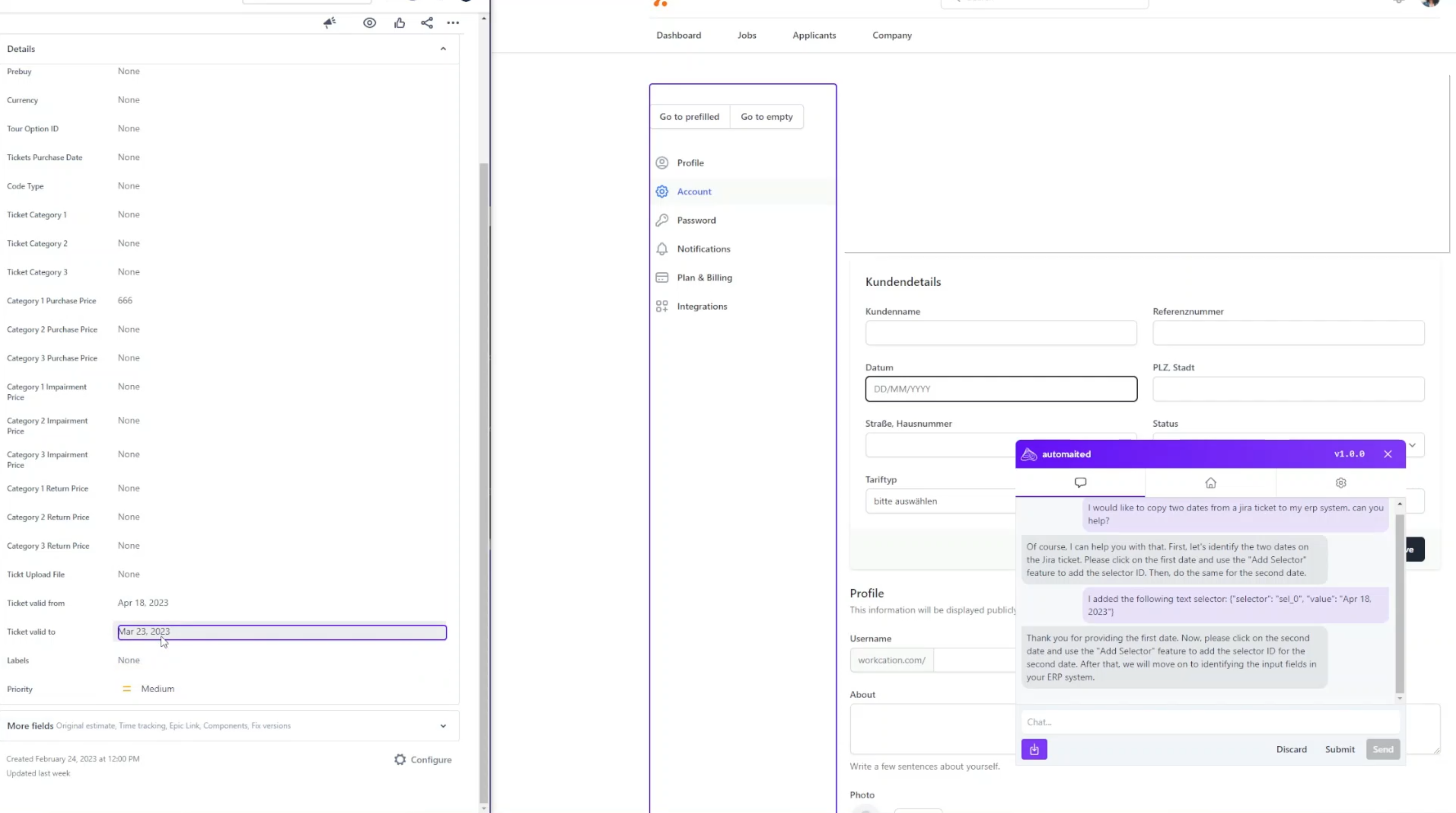The width and height of the screenshot is (1456, 813).
Task: Click the chat scroll-down arrow
Action: click(1399, 699)
